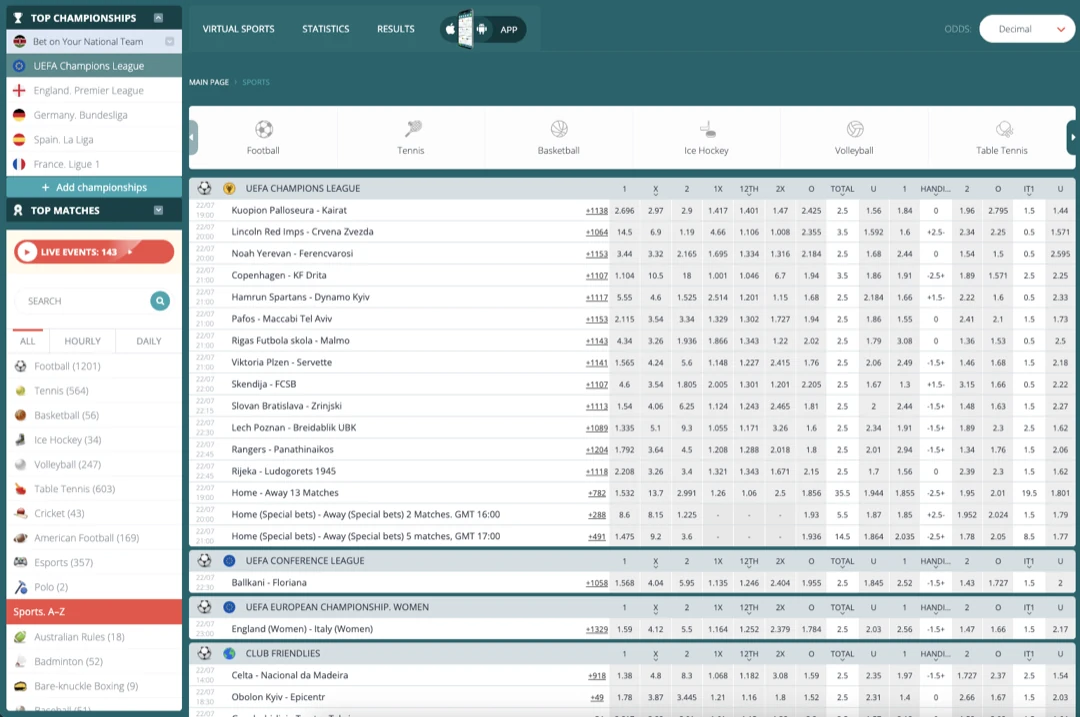The width and height of the screenshot is (1080, 717).
Task: Open Hamrun Spartans - Dynamo Kyiv match
Action: click(x=300, y=297)
